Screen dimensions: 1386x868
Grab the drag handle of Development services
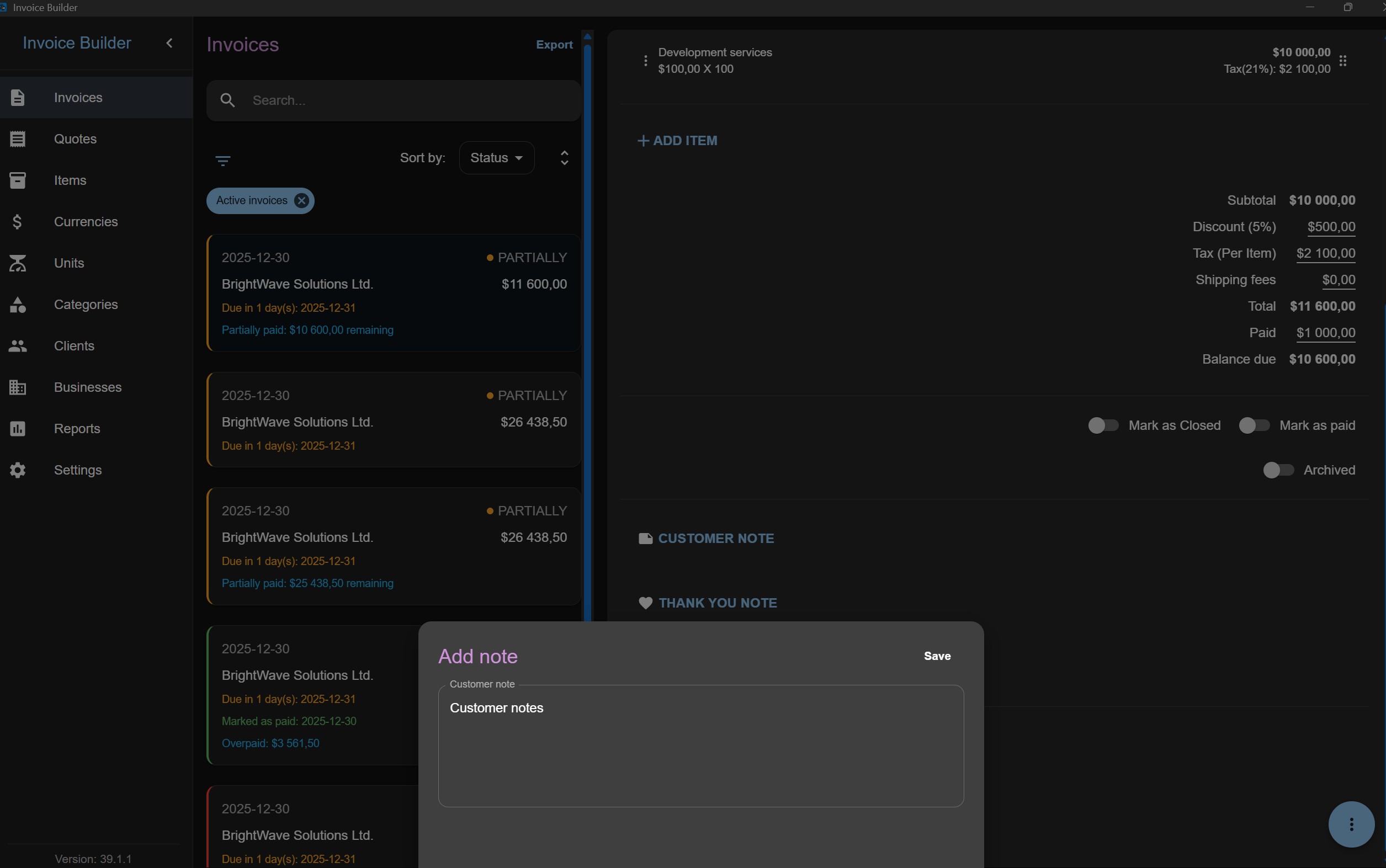pos(1342,61)
